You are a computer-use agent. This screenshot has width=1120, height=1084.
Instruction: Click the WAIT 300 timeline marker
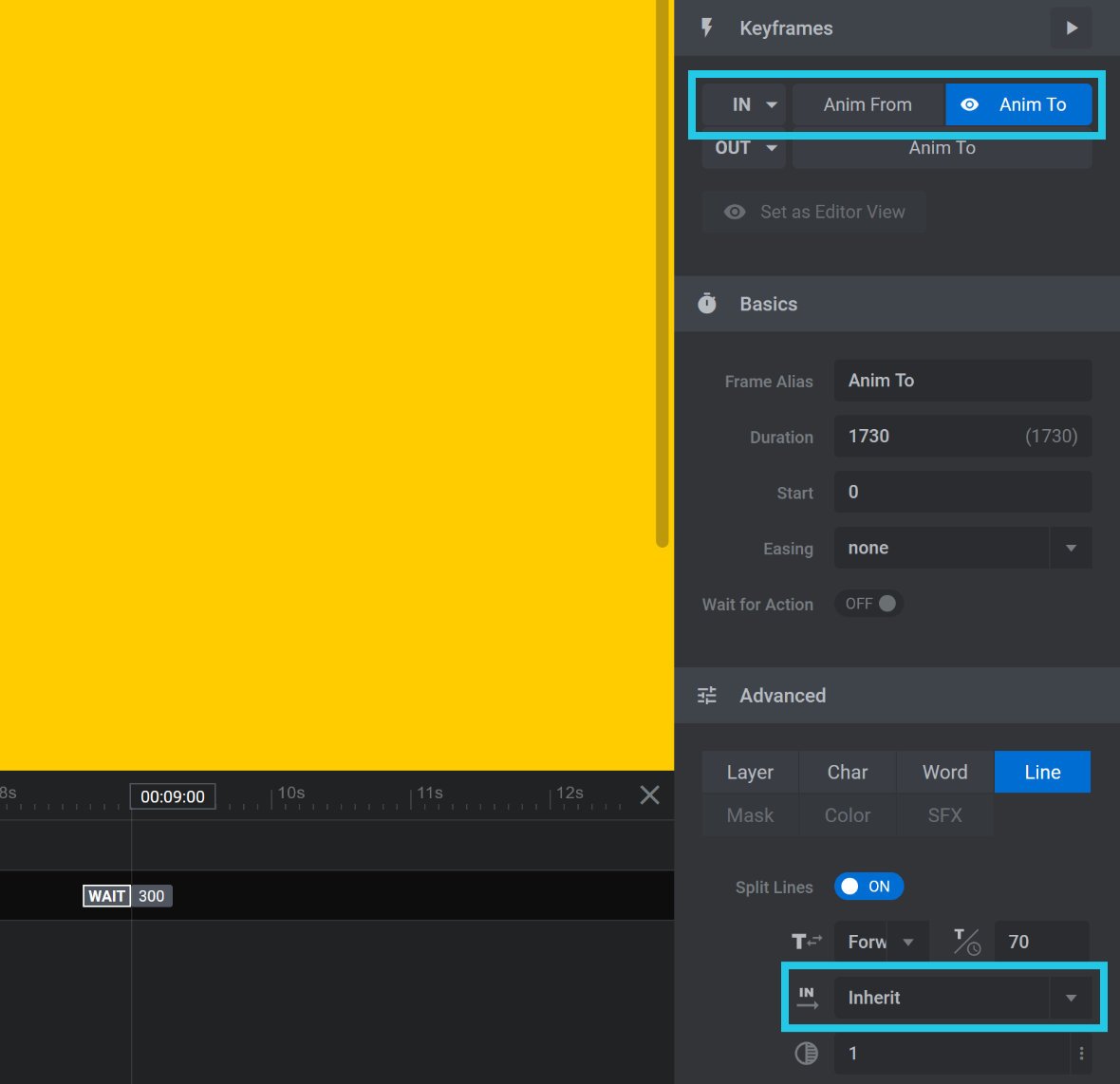click(x=128, y=896)
